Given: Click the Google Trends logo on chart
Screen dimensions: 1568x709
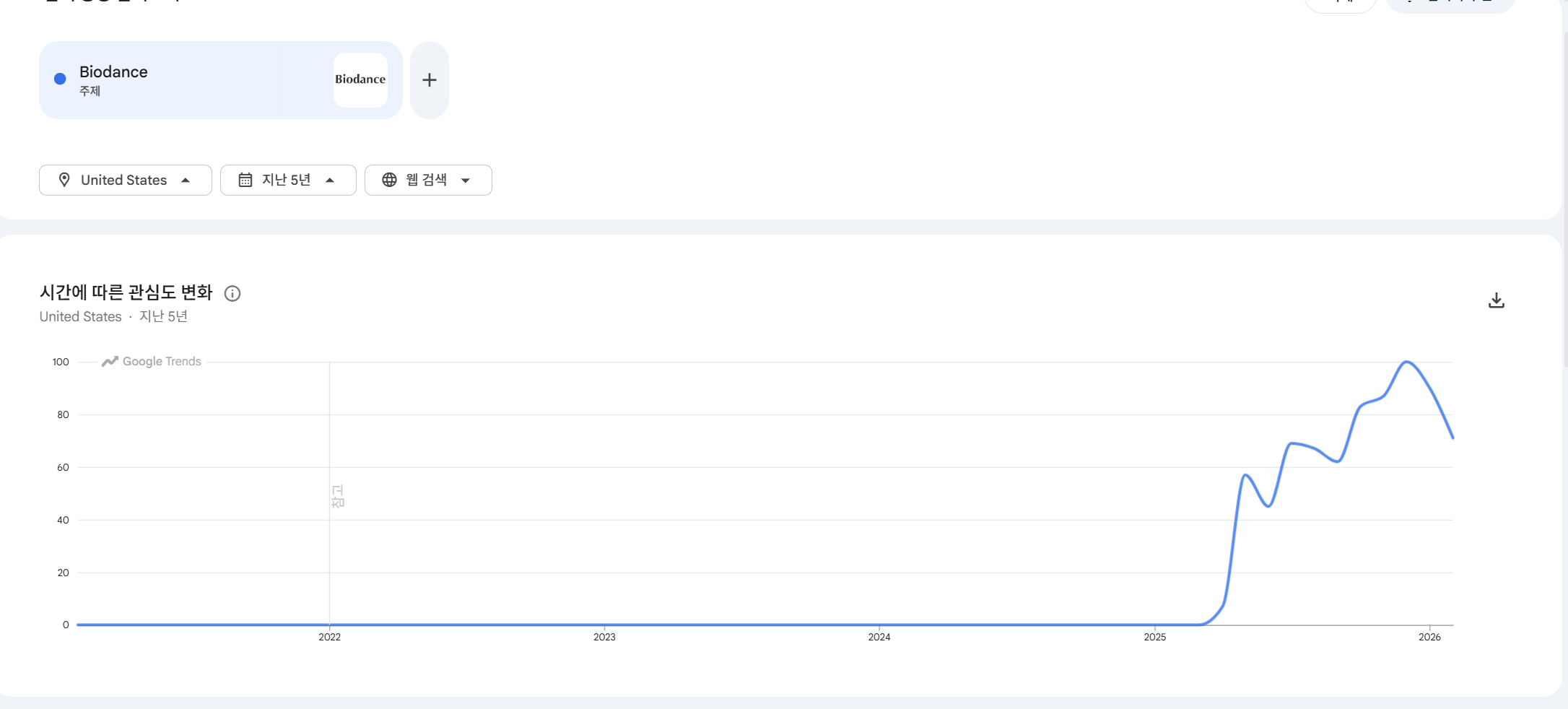Looking at the screenshot, I should point(152,362).
